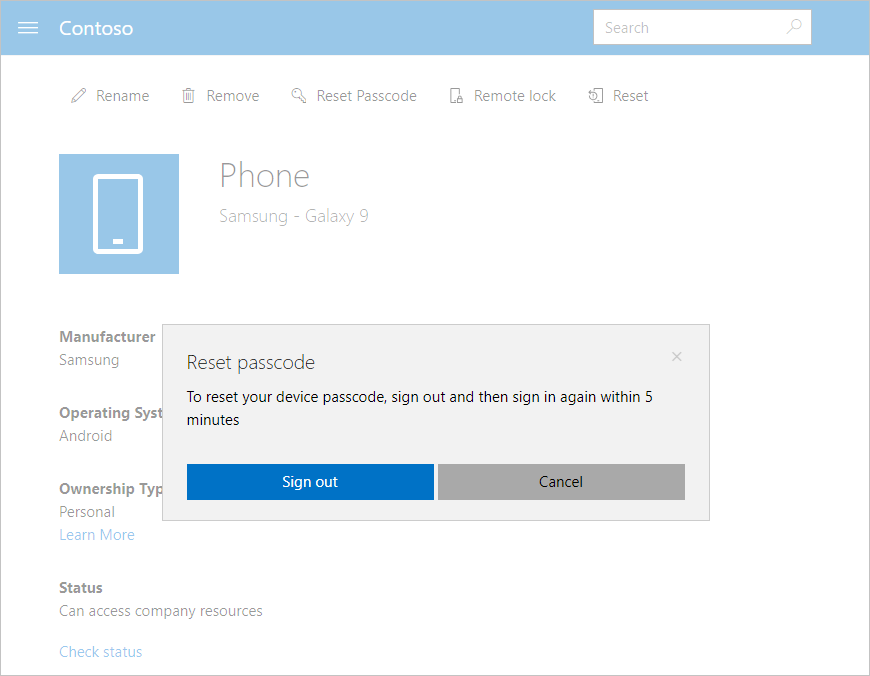Select the Rename toolbar command
The image size is (870, 676).
(x=122, y=95)
